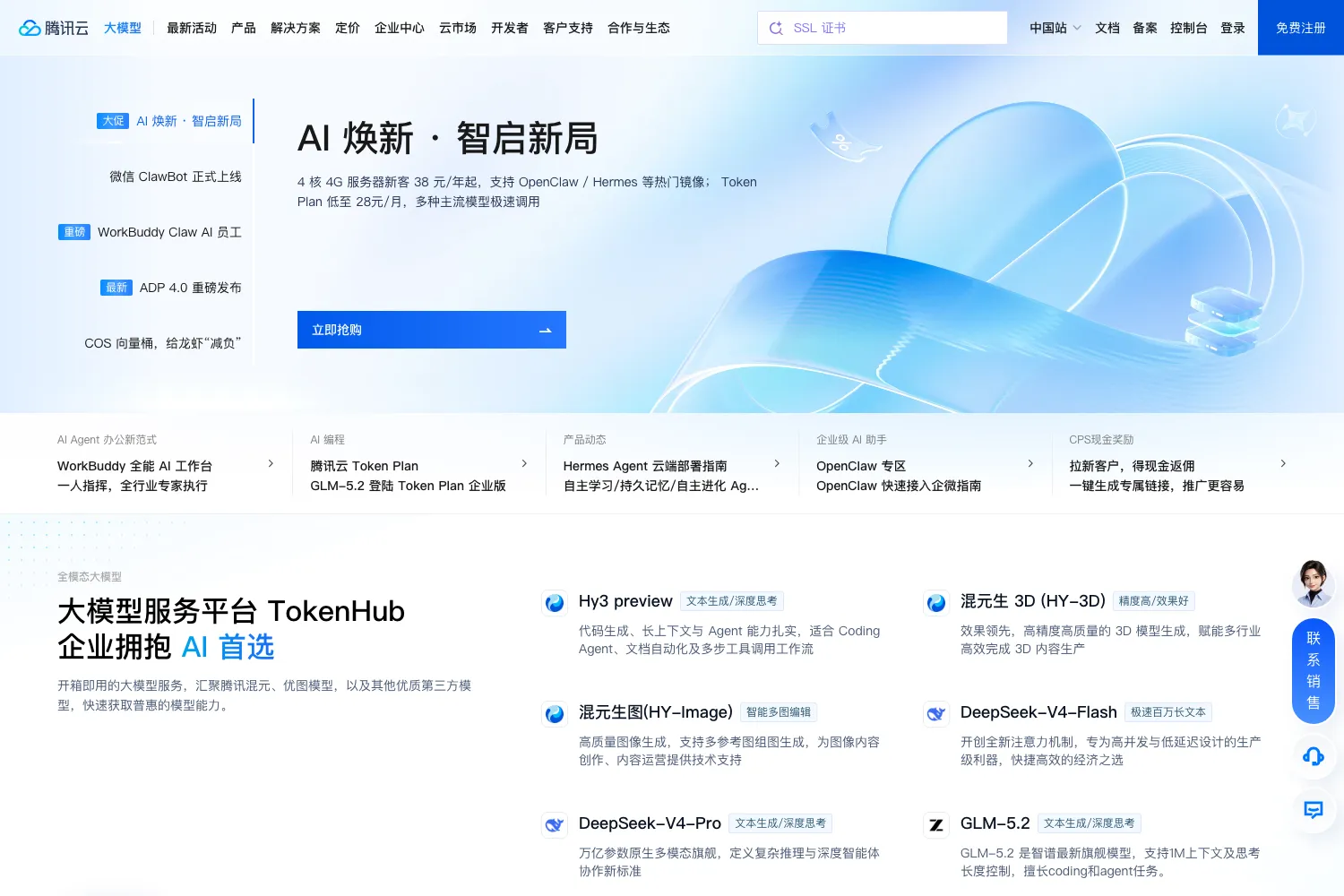Open the 大模型 nav item
Image resolution: width=1344 pixels, height=896 pixels.
(123, 28)
